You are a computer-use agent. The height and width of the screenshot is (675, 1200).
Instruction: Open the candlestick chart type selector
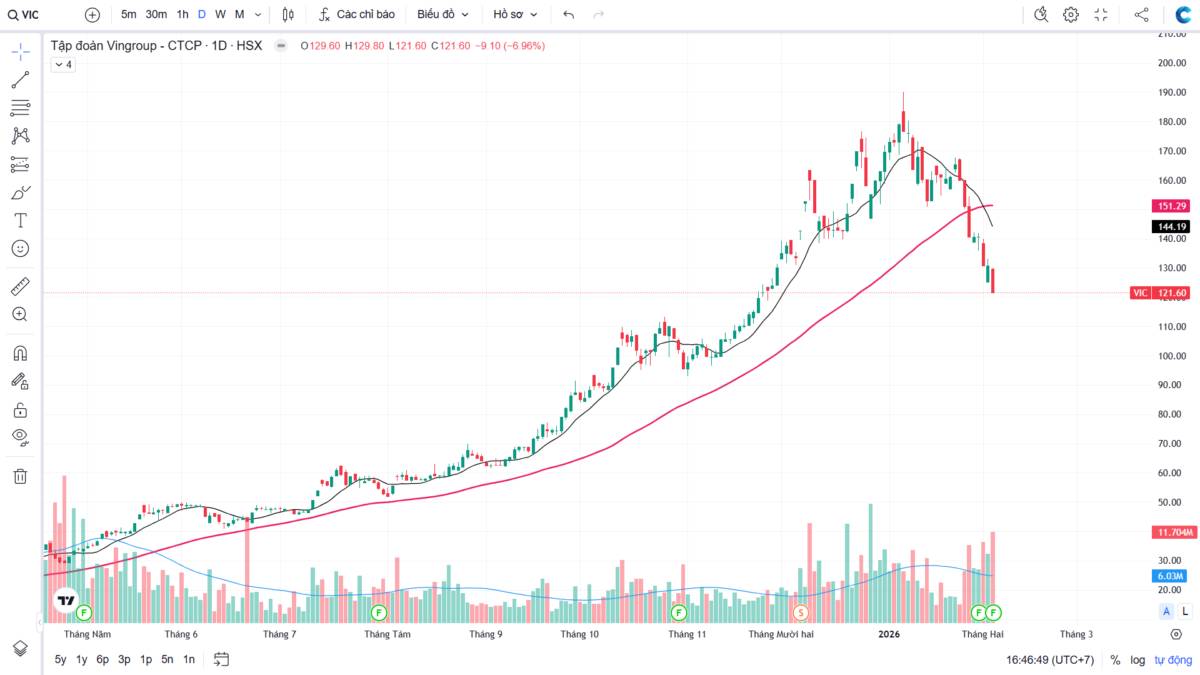pyautogui.click(x=288, y=15)
